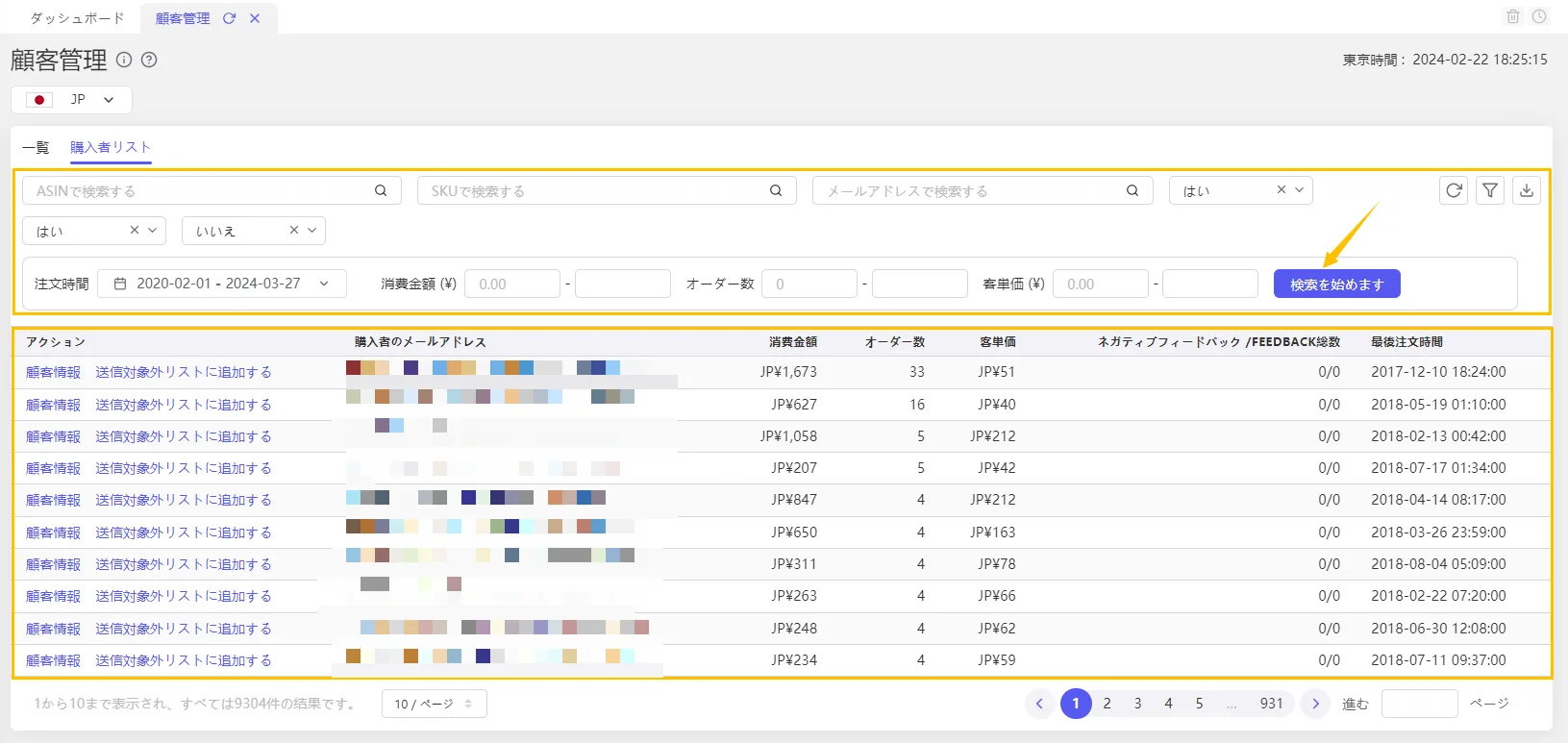Switch to the 一覧 sub-tab
Viewport: 1568px width, 743px height.
[36, 147]
